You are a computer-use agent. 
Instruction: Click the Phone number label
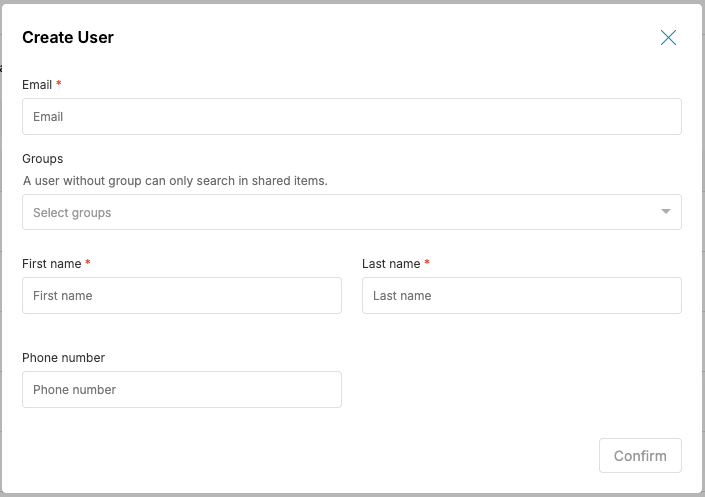coord(63,358)
